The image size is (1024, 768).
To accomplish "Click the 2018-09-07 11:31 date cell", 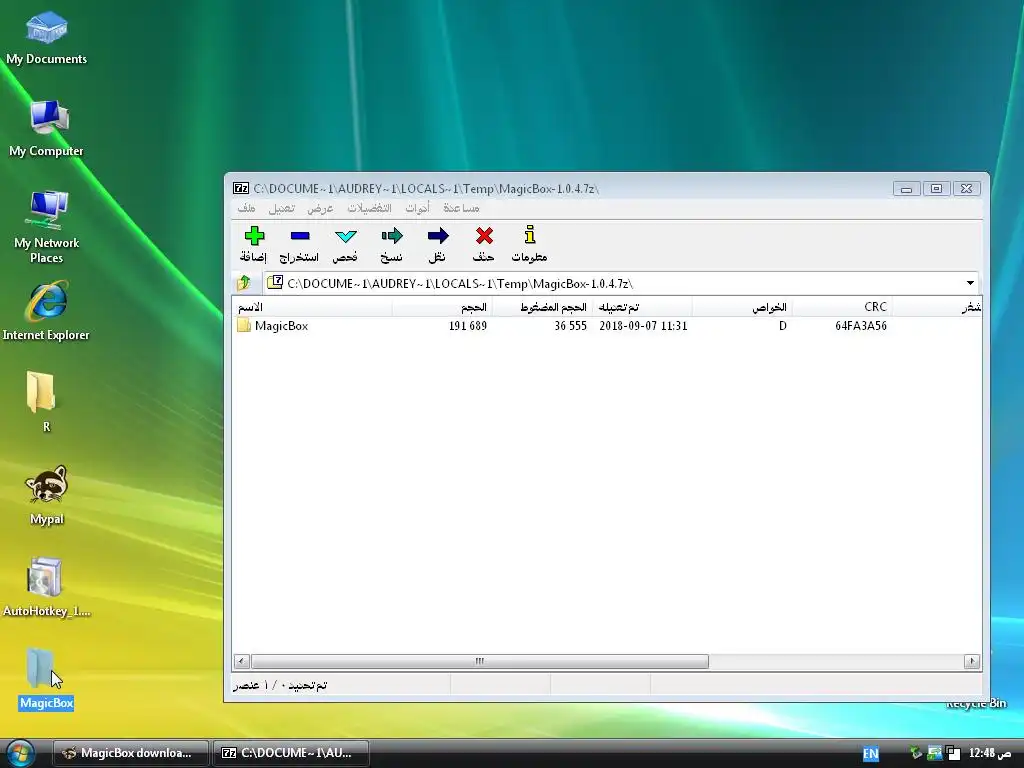I will pyautogui.click(x=643, y=326).
